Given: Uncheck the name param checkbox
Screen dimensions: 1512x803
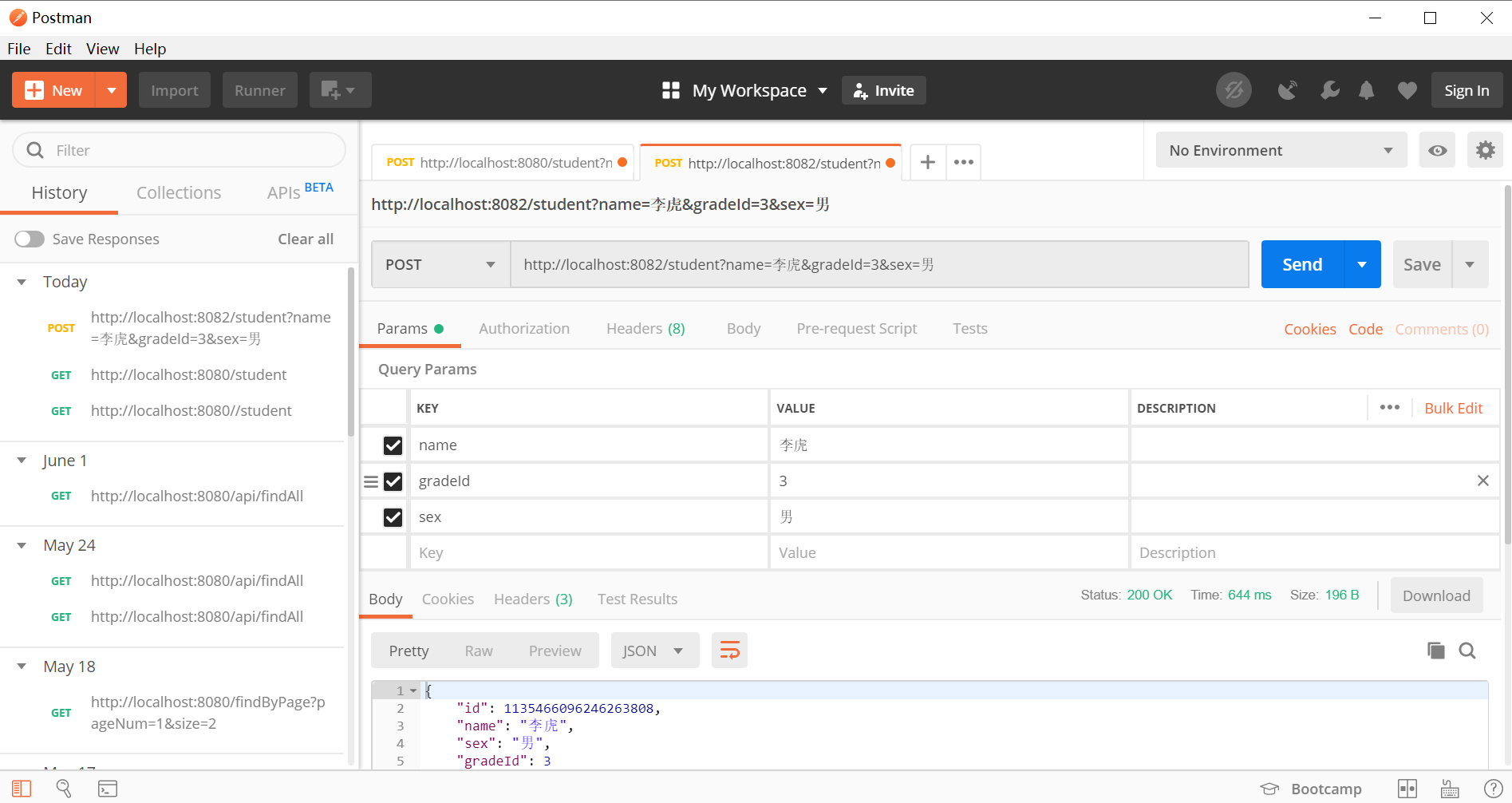Looking at the screenshot, I should coord(393,445).
